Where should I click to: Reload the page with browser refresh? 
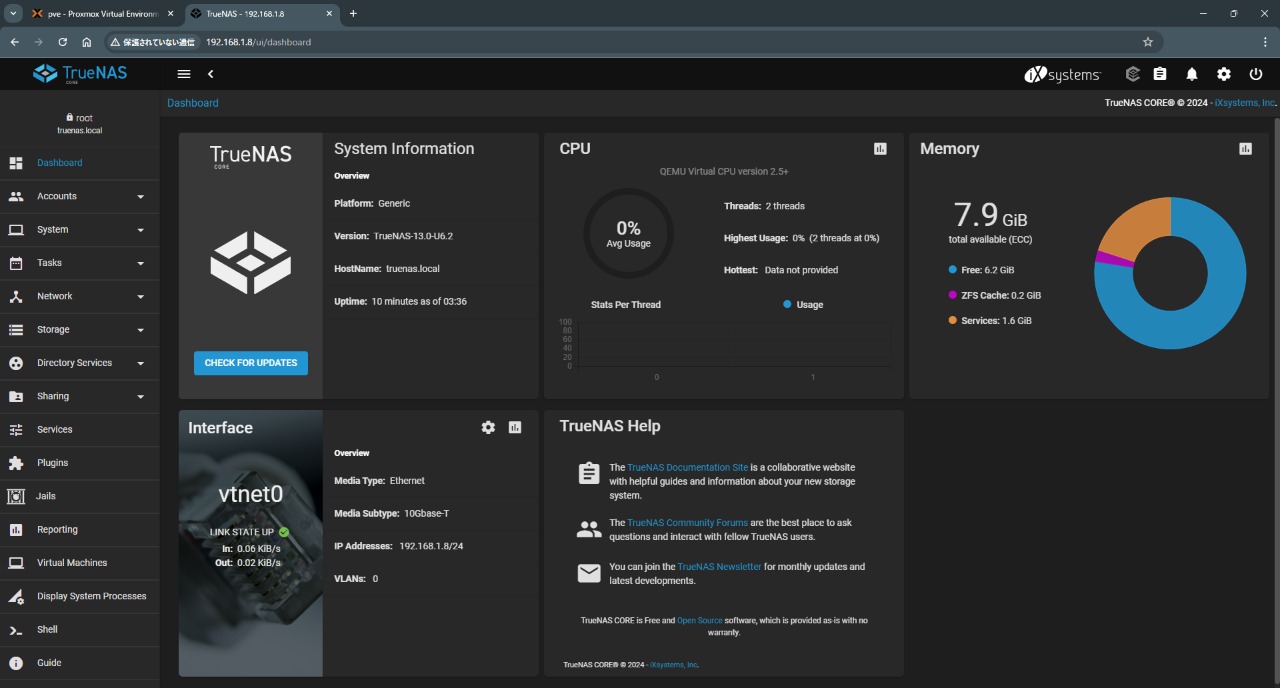(x=63, y=42)
